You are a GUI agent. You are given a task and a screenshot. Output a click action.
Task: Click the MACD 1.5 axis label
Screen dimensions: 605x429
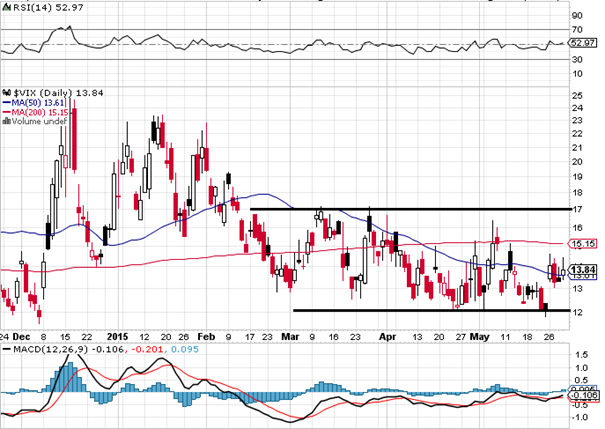pyautogui.click(x=581, y=355)
